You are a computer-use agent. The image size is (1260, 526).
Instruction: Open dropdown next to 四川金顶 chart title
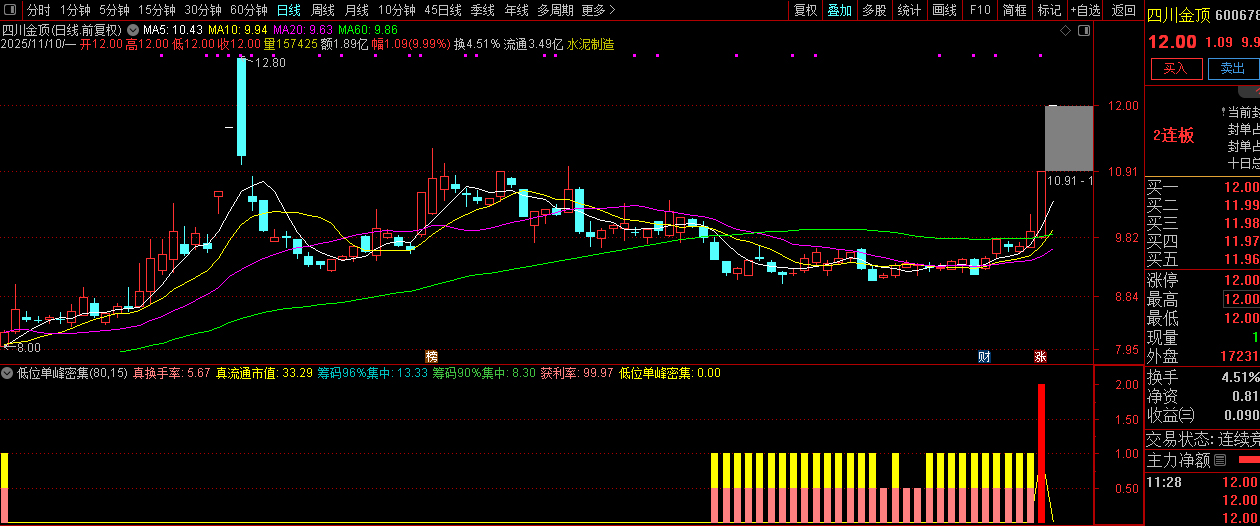pyautogui.click(x=132, y=30)
